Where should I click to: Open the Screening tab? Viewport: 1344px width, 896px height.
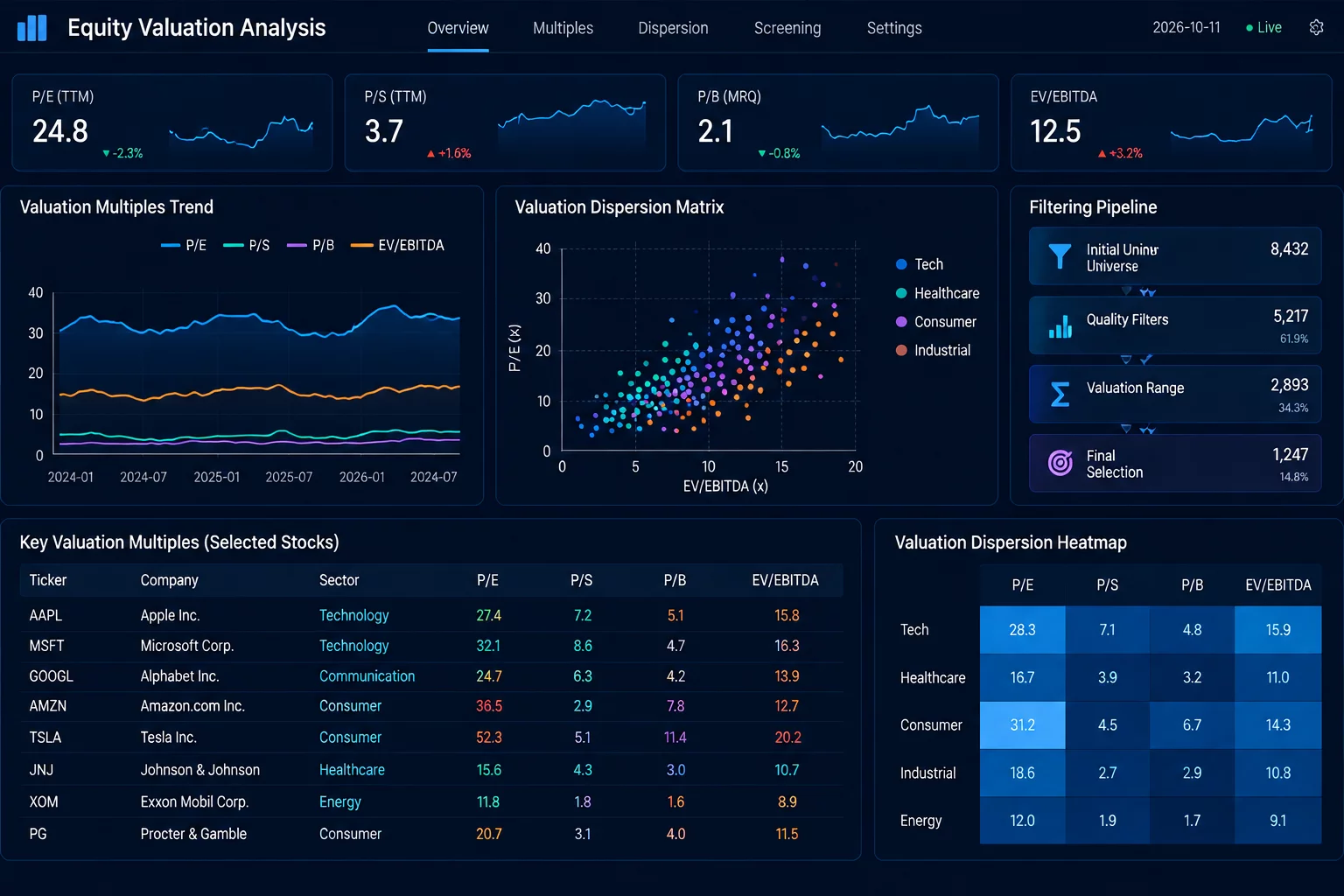click(787, 28)
